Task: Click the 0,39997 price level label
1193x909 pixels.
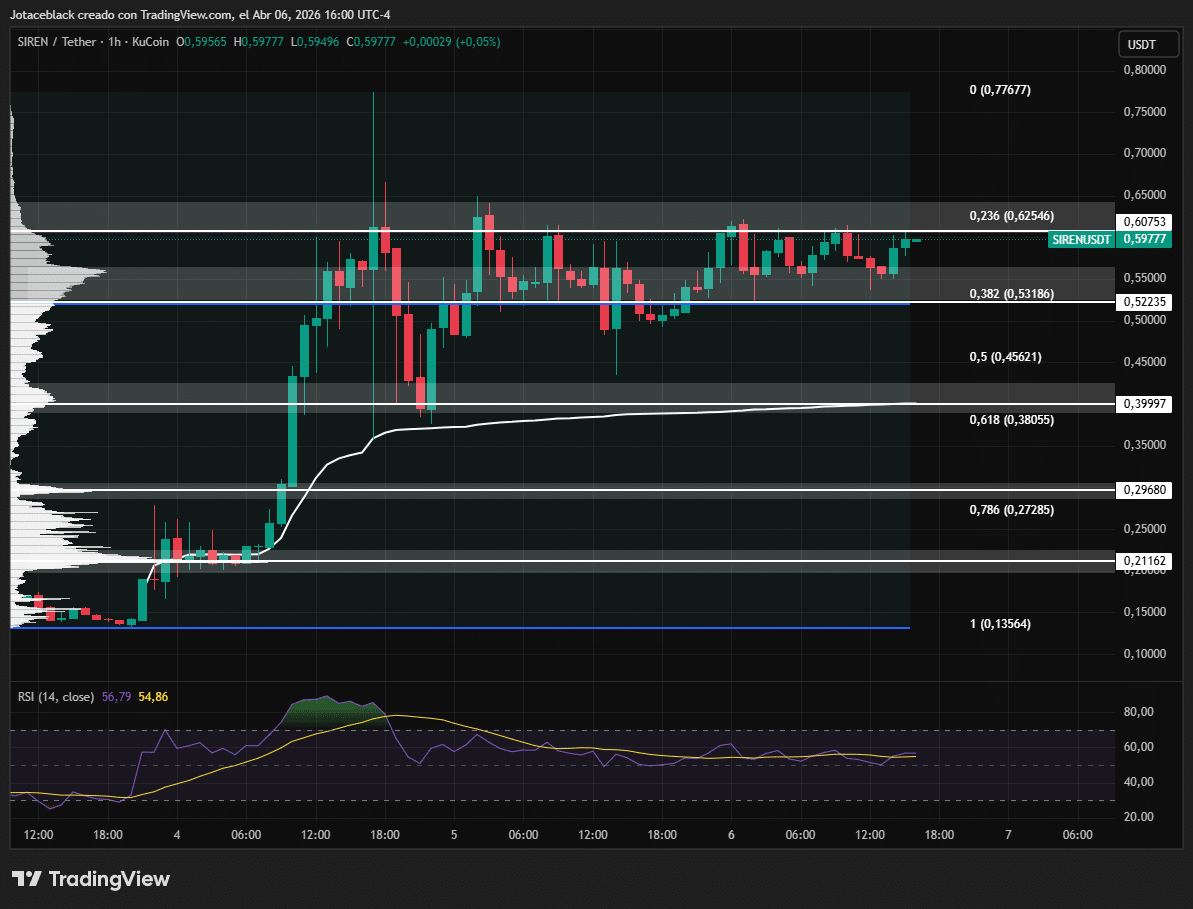Action: tap(1143, 404)
